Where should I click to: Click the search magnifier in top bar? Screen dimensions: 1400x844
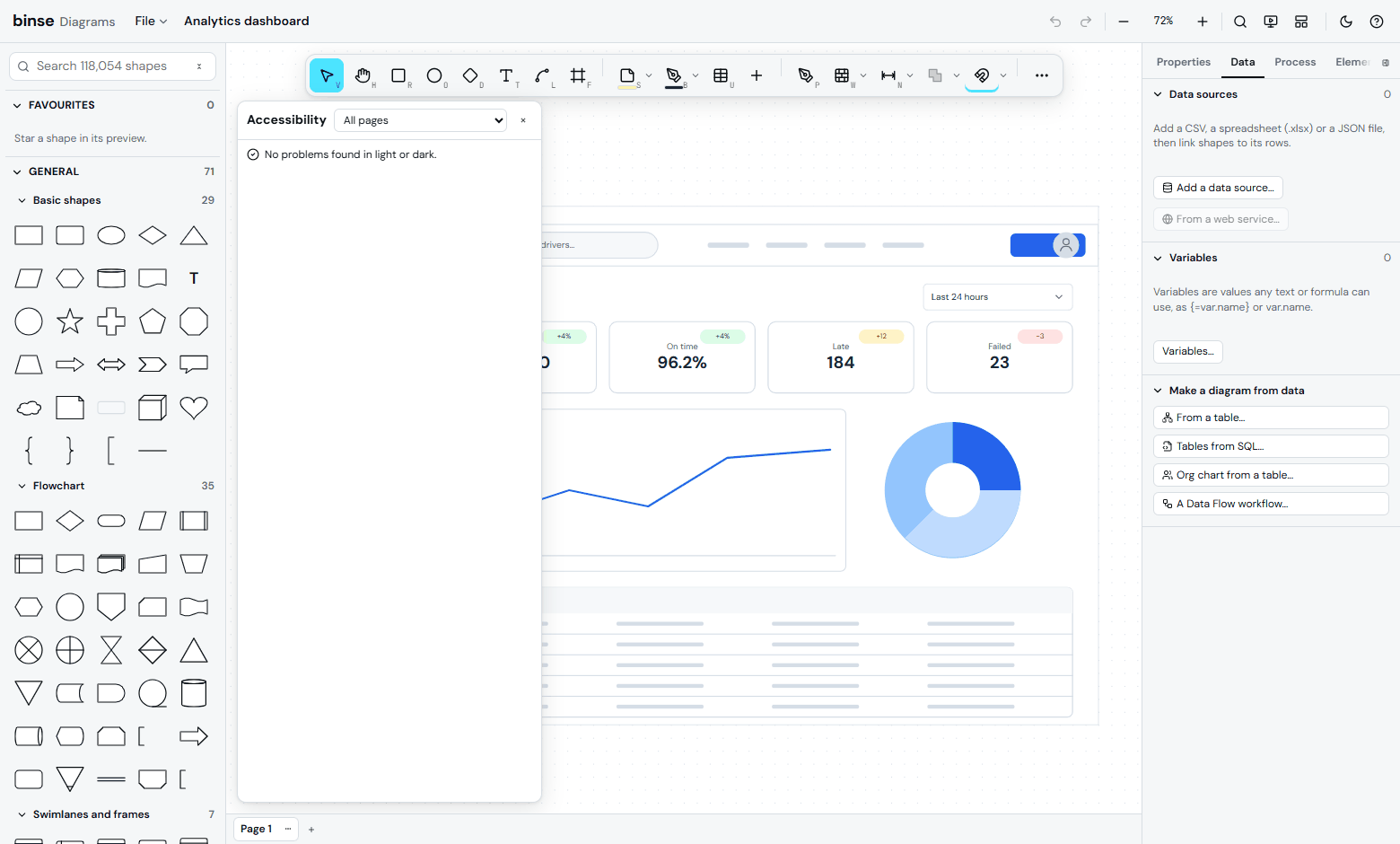[x=1240, y=22]
